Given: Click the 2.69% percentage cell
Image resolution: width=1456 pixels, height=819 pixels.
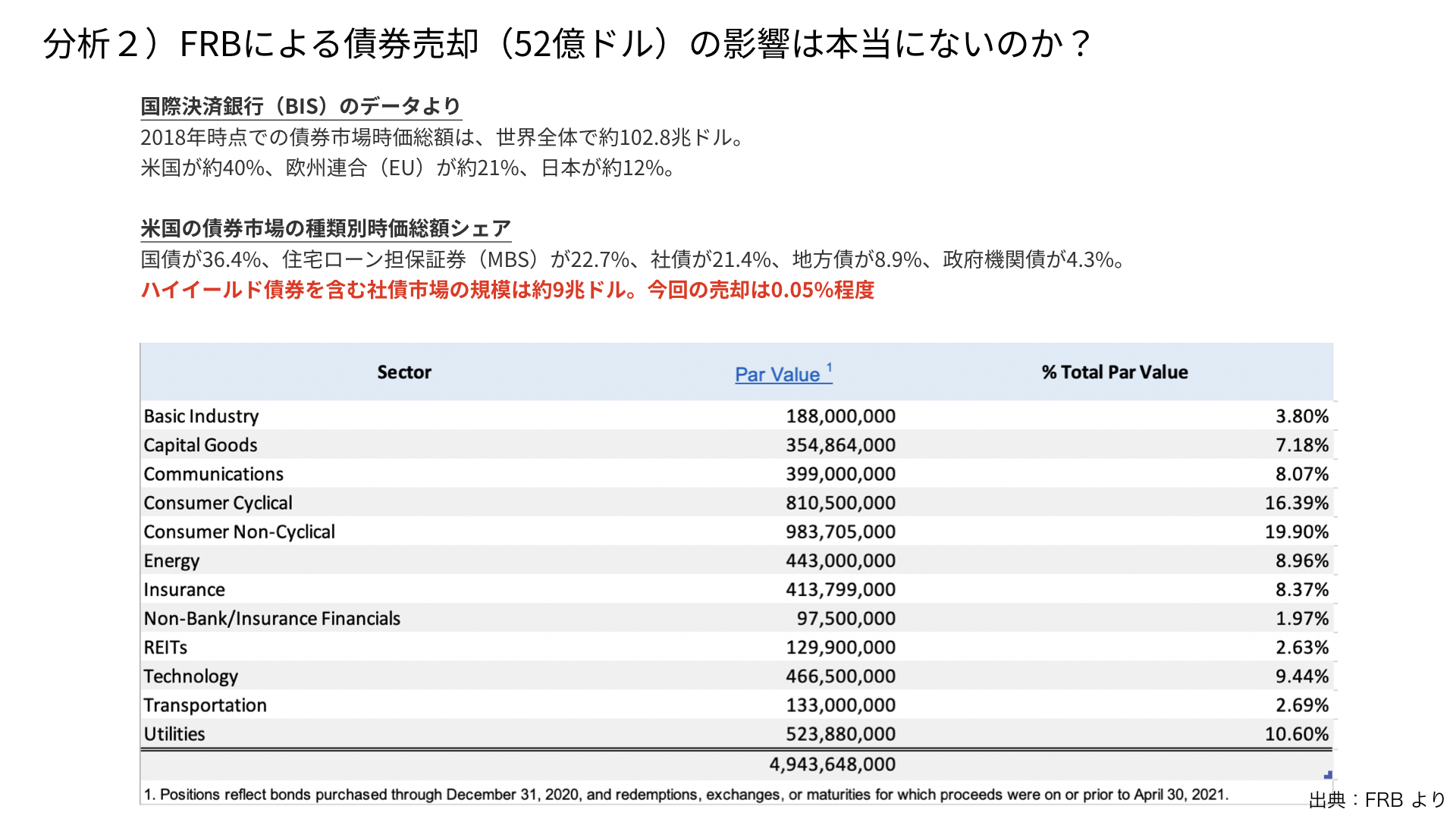Looking at the screenshot, I should coord(1302,705).
